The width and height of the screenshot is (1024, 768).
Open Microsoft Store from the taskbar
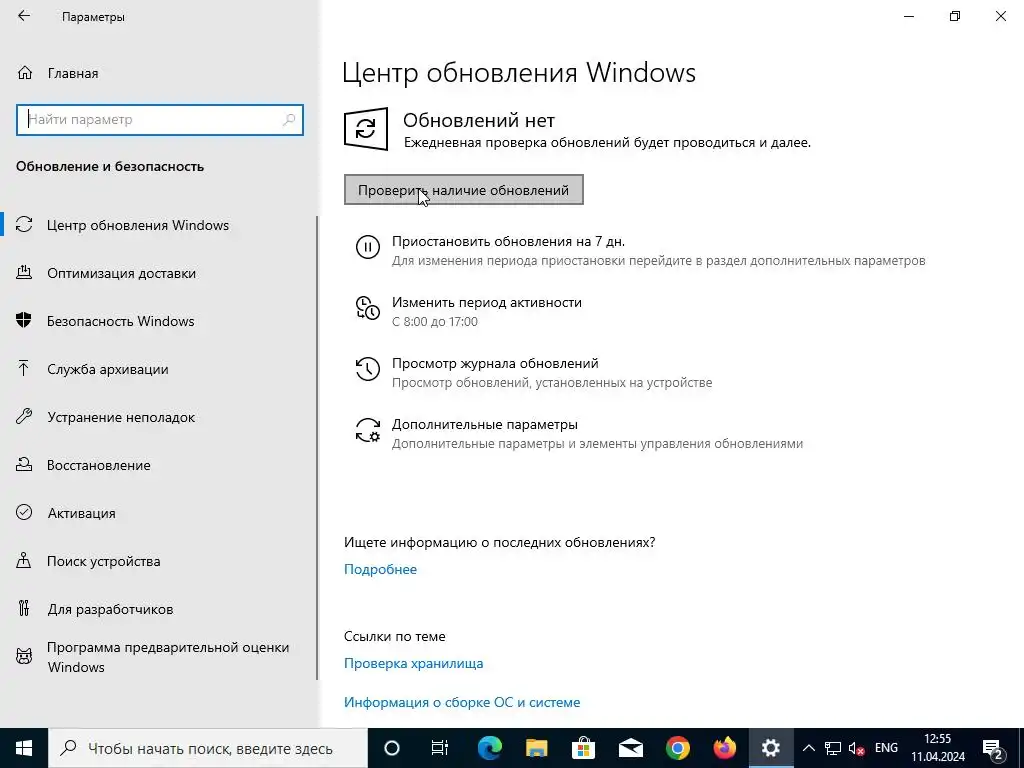[583, 748]
